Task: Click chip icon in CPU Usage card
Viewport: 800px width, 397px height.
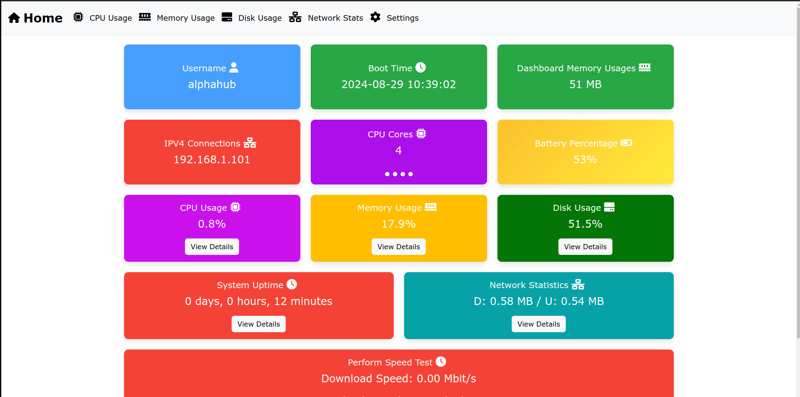Action: [x=235, y=207]
